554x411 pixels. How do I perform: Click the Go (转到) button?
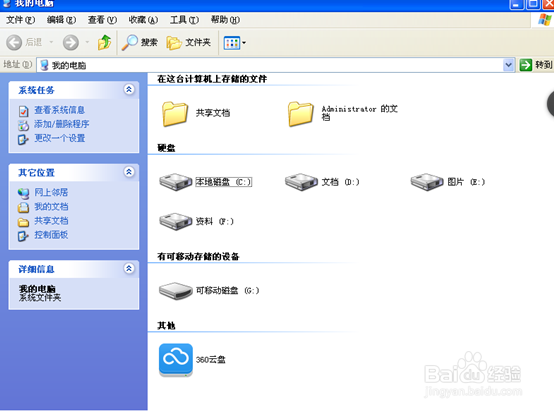click(x=536, y=65)
